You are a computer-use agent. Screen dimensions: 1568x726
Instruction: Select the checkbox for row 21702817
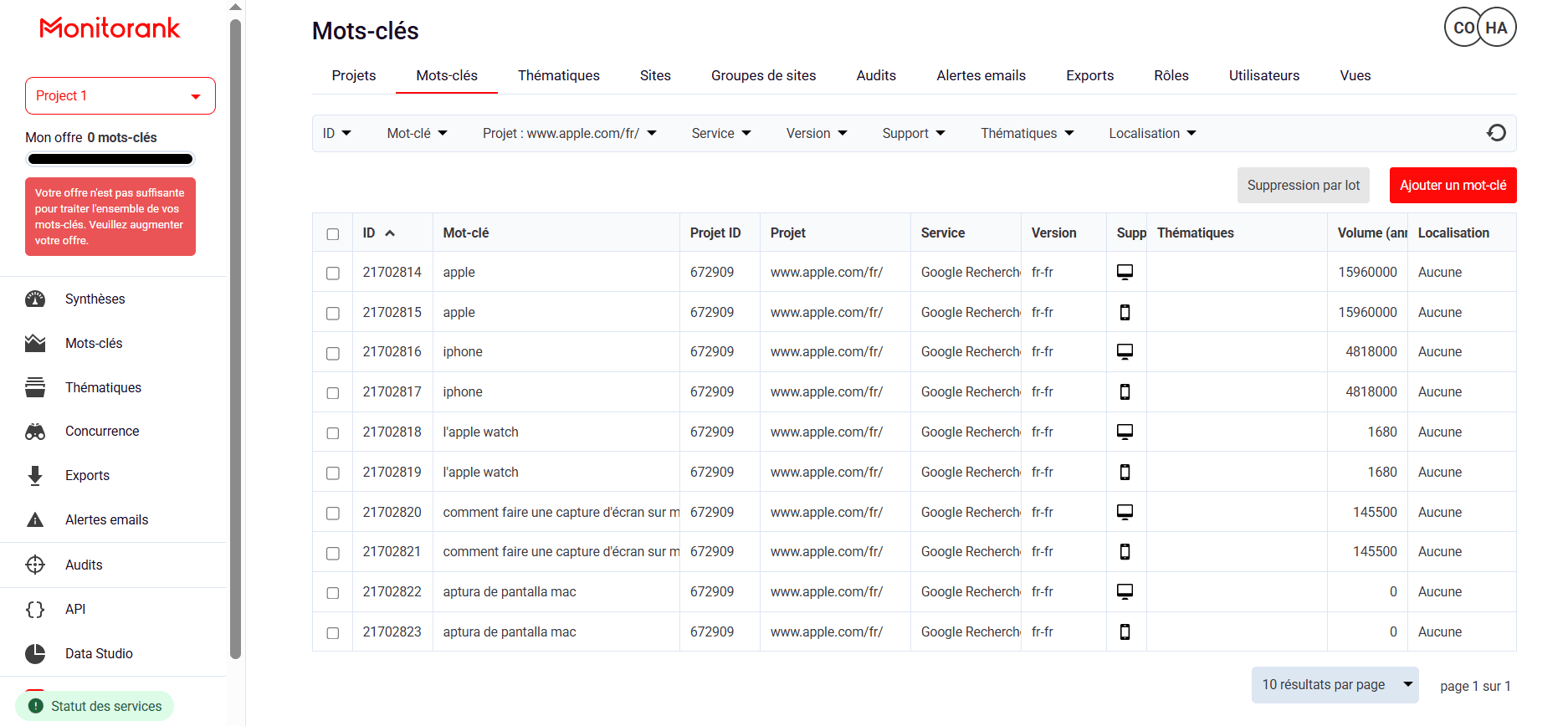click(x=333, y=393)
